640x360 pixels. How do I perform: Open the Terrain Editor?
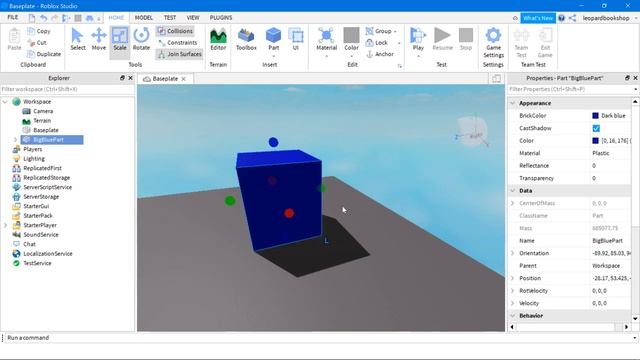218,39
